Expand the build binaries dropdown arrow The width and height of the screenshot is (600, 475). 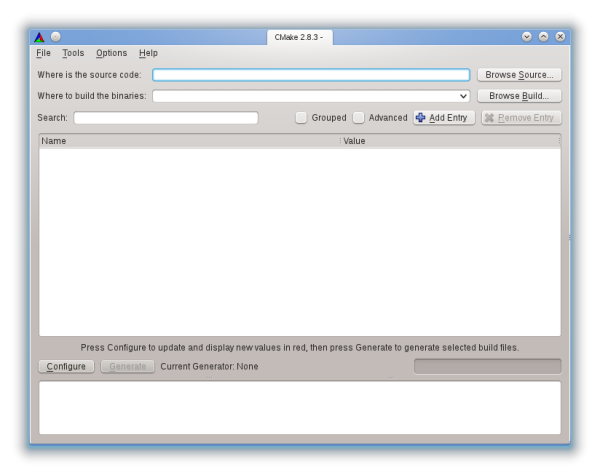(463, 96)
